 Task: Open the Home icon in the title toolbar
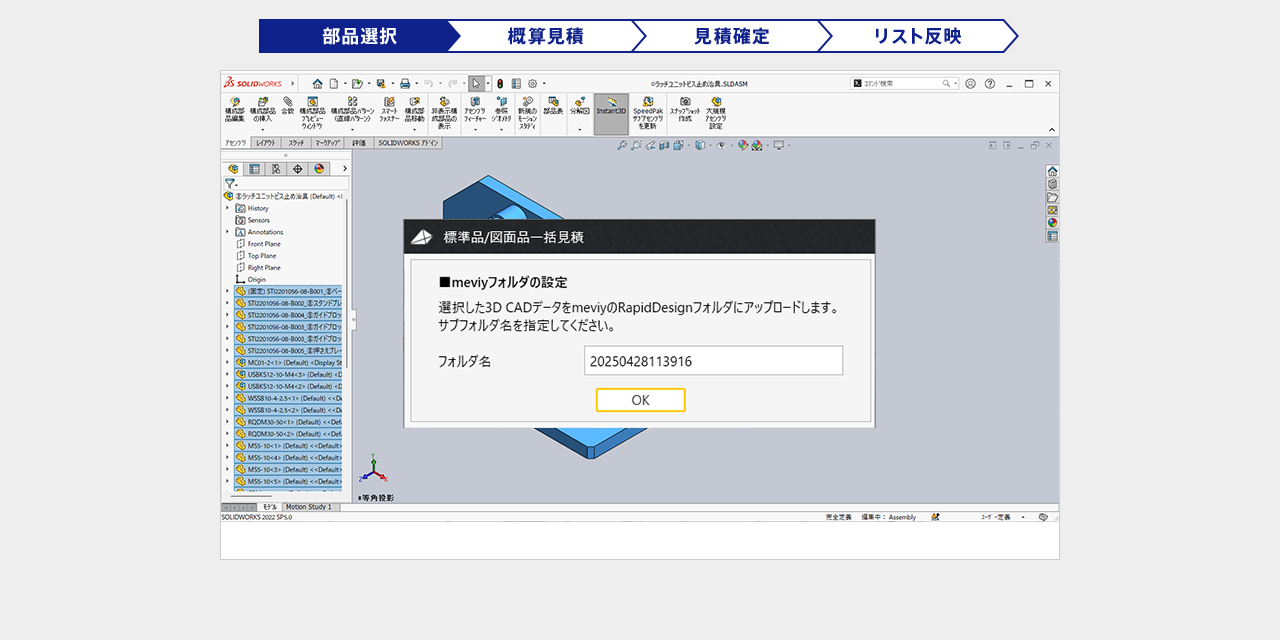[x=318, y=84]
